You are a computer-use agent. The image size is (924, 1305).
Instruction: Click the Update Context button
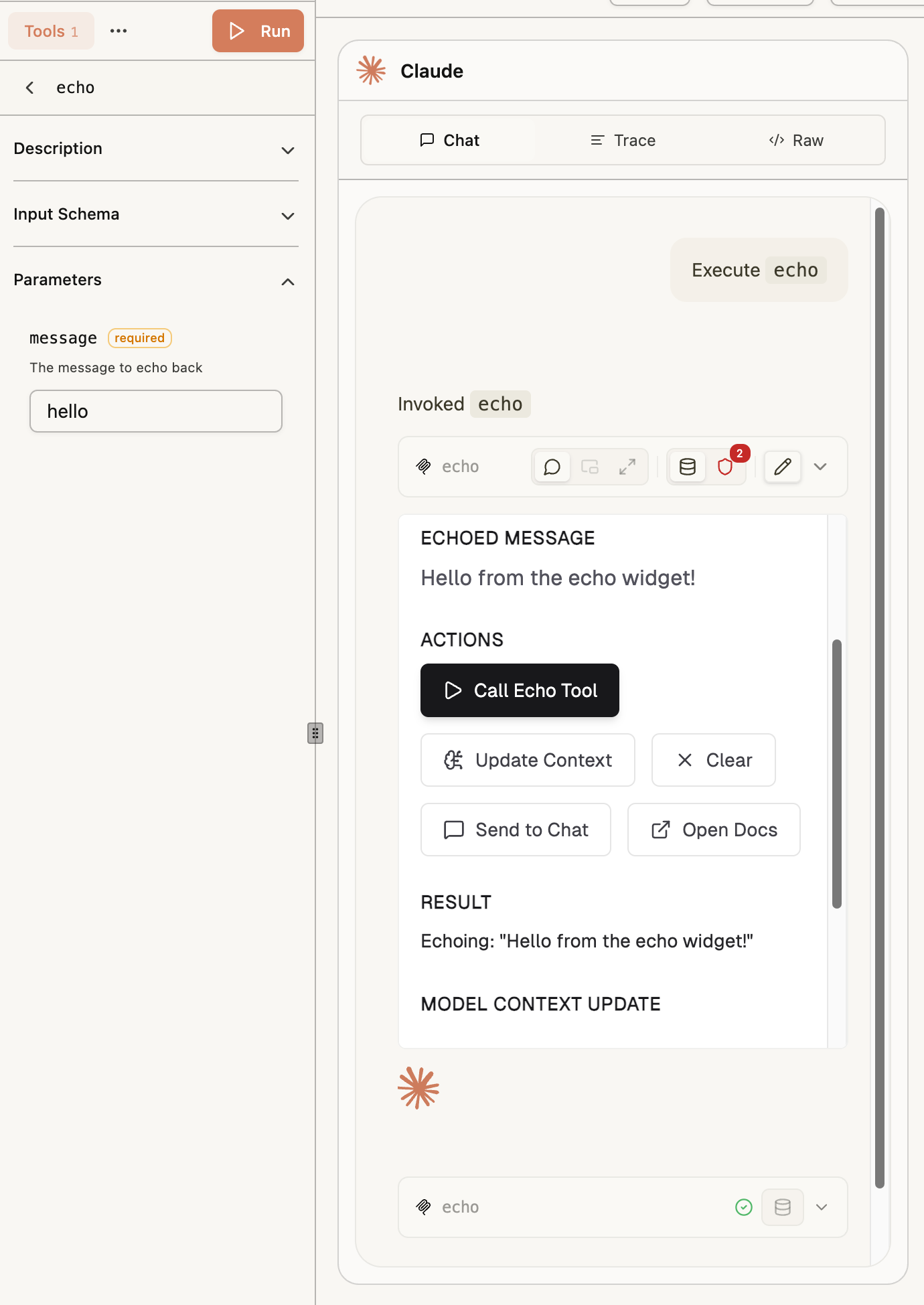tap(528, 760)
